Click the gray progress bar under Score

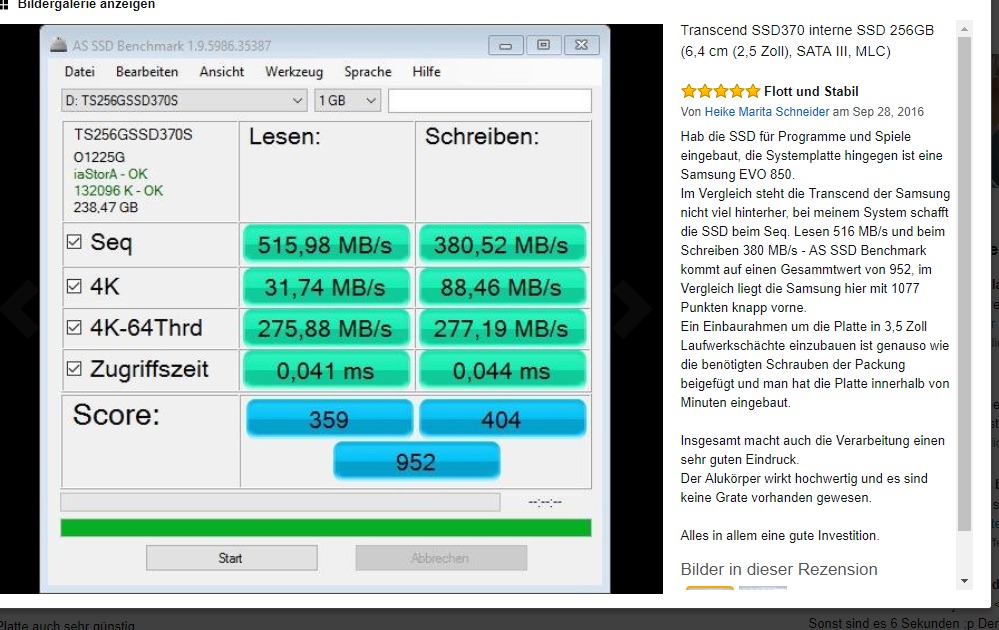(280, 502)
